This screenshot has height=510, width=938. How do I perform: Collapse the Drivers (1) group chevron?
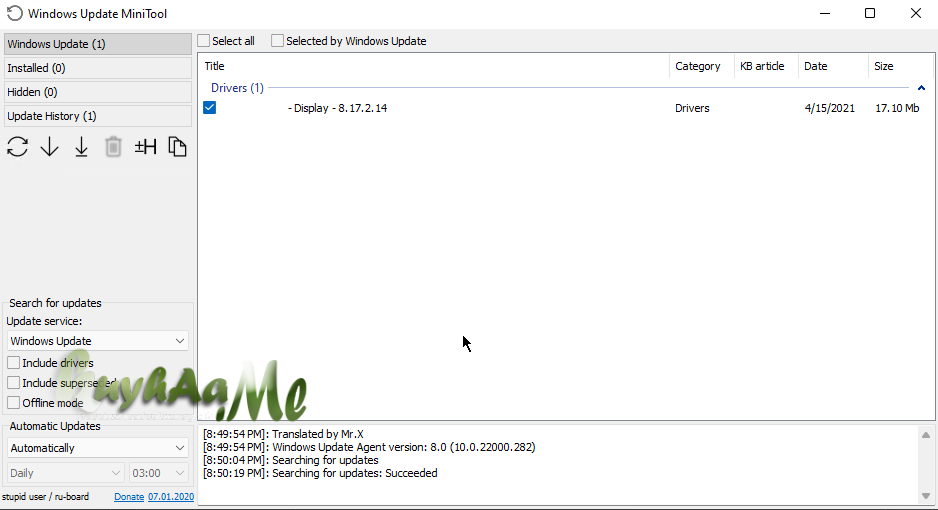[921, 88]
